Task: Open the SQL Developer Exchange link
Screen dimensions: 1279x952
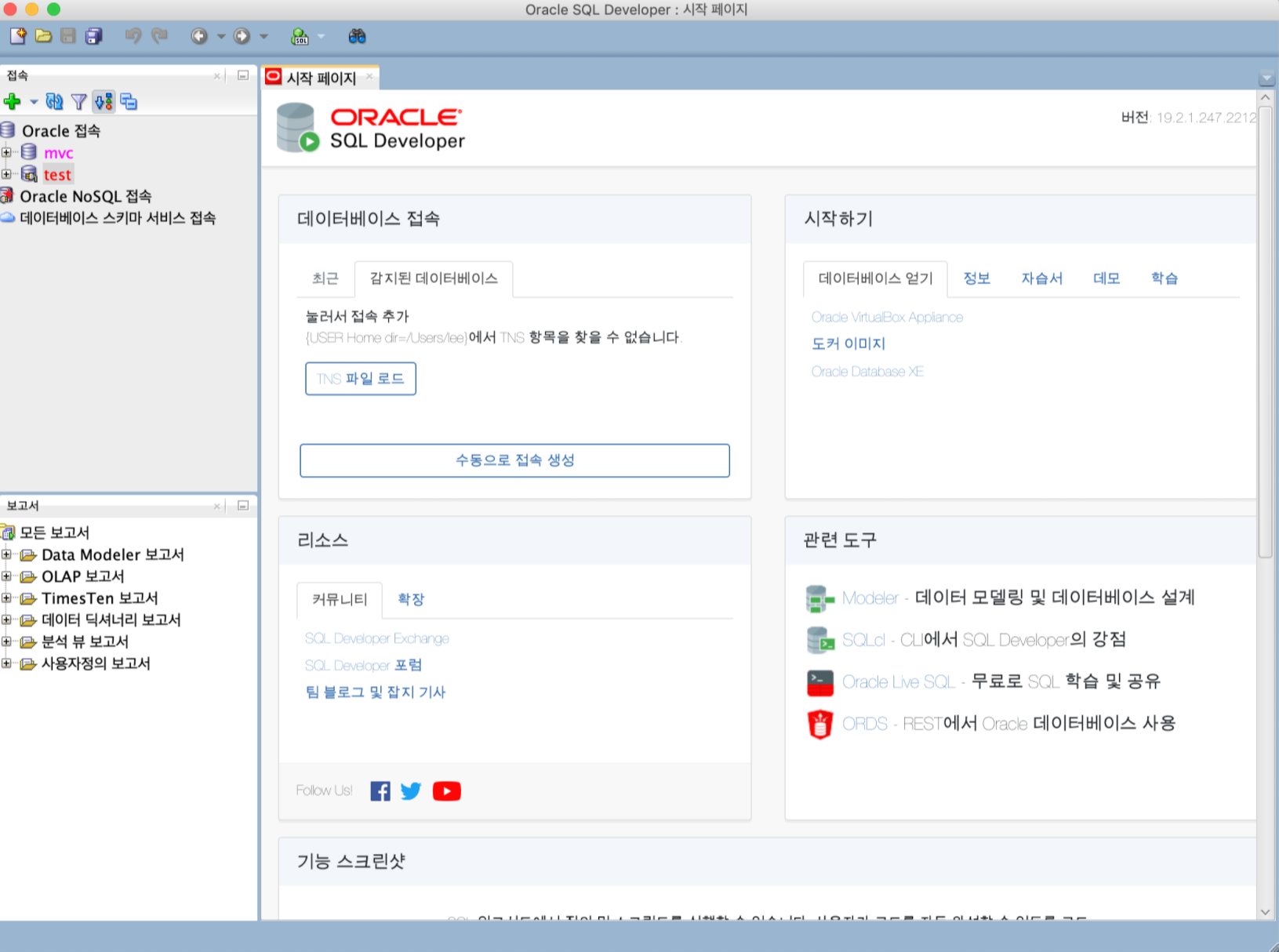Action: (377, 639)
